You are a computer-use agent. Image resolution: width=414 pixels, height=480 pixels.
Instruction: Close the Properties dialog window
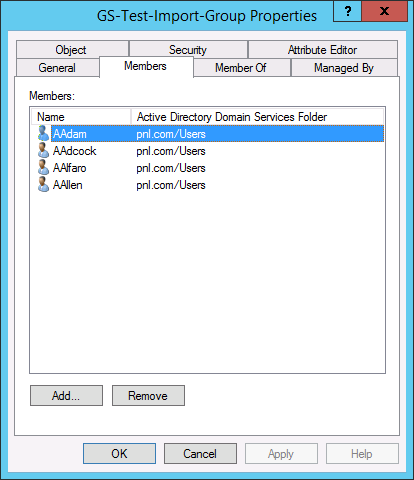coord(385,11)
